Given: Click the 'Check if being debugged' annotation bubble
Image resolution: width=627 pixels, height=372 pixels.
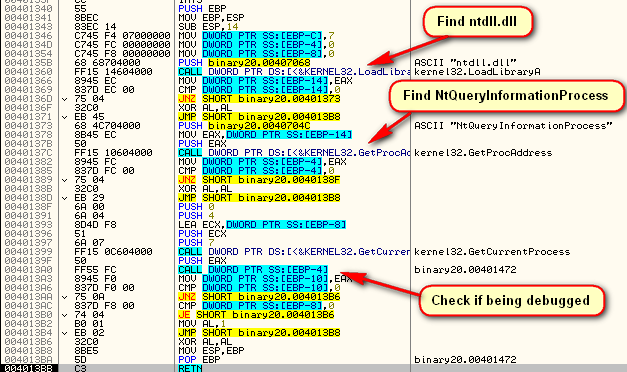Looking at the screenshot, I should click(x=511, y=300).
